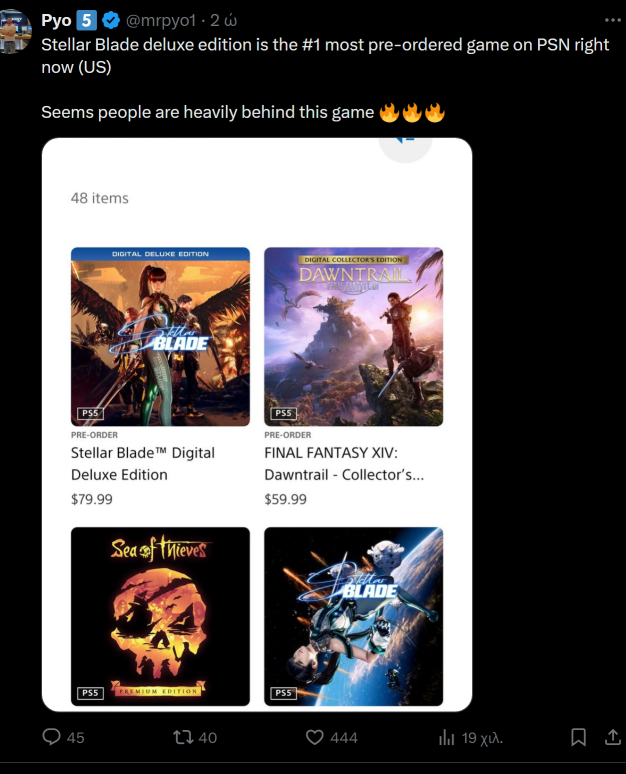Open the Dawntrail Collector's Edition cover
This screenshot has height=774, width=626.
click(x=353, y=337)
